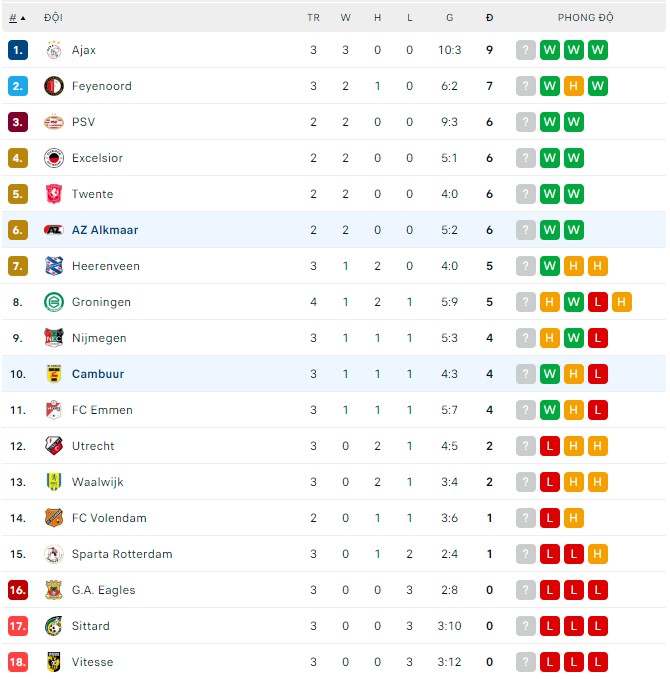This screenshot has height=679, width=670.
Task: Click the Vitesse club badge
Action: [54, 662]
